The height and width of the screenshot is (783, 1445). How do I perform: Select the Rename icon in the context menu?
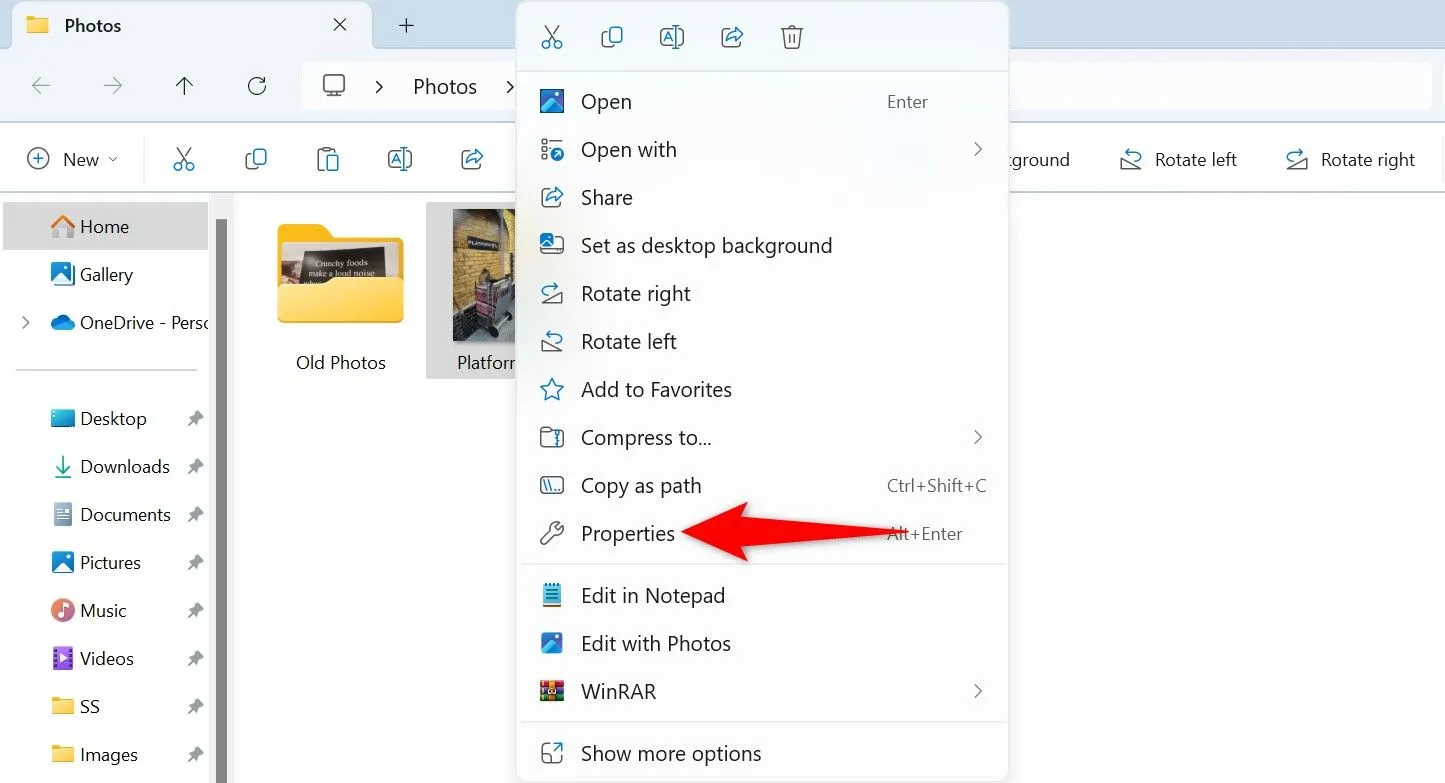[671, 37]
